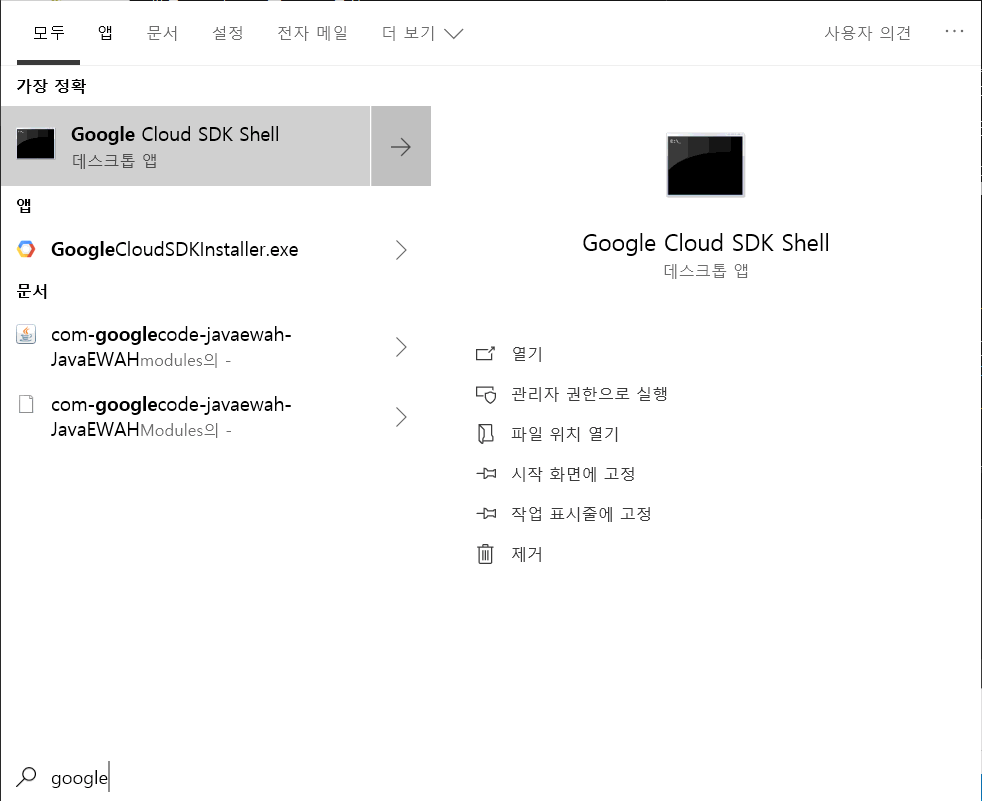The width and height of the screenshot is (982, 801).
Task: Click the 열기 open icon
Action: pos(485,354)
